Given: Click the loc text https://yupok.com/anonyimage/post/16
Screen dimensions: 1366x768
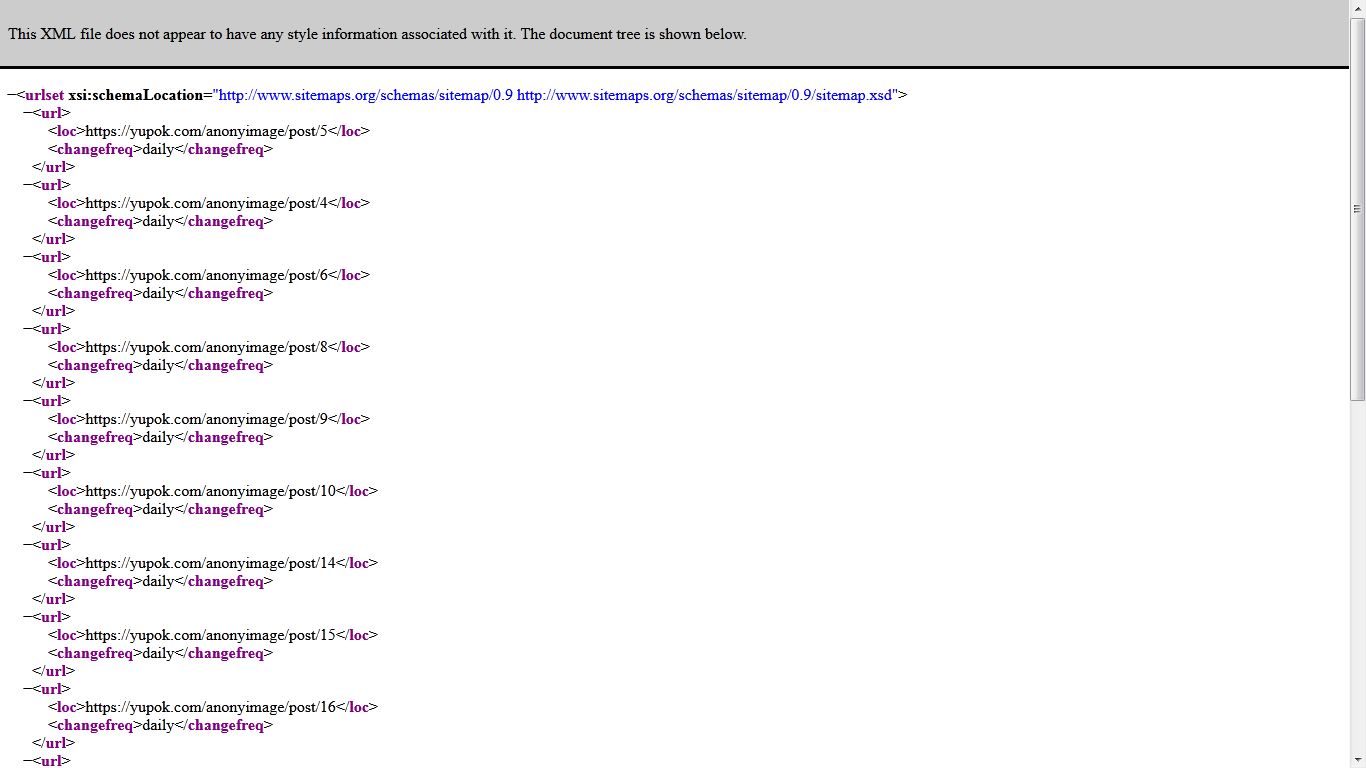Looking at the screenshot, I should 211,707.
